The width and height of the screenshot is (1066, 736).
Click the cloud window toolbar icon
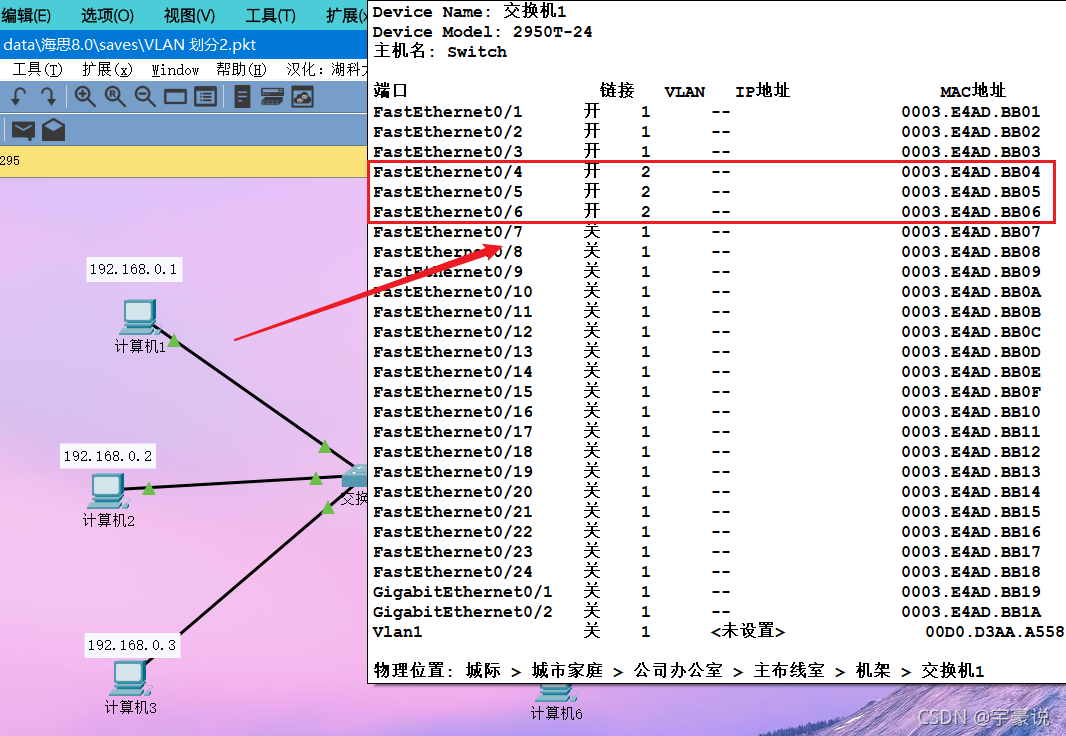(x=303, y=97)
